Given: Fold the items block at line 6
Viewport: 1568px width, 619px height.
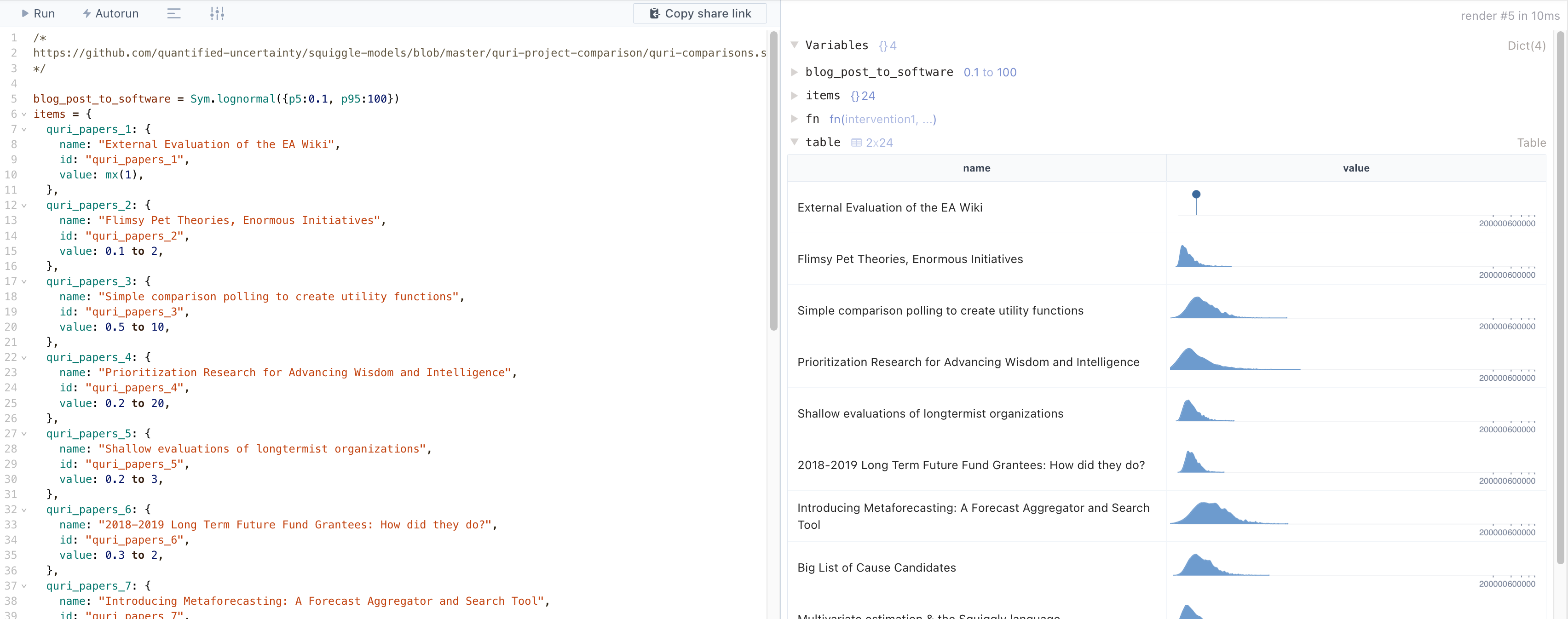Looking at the screenshot, I should (24, 115).
